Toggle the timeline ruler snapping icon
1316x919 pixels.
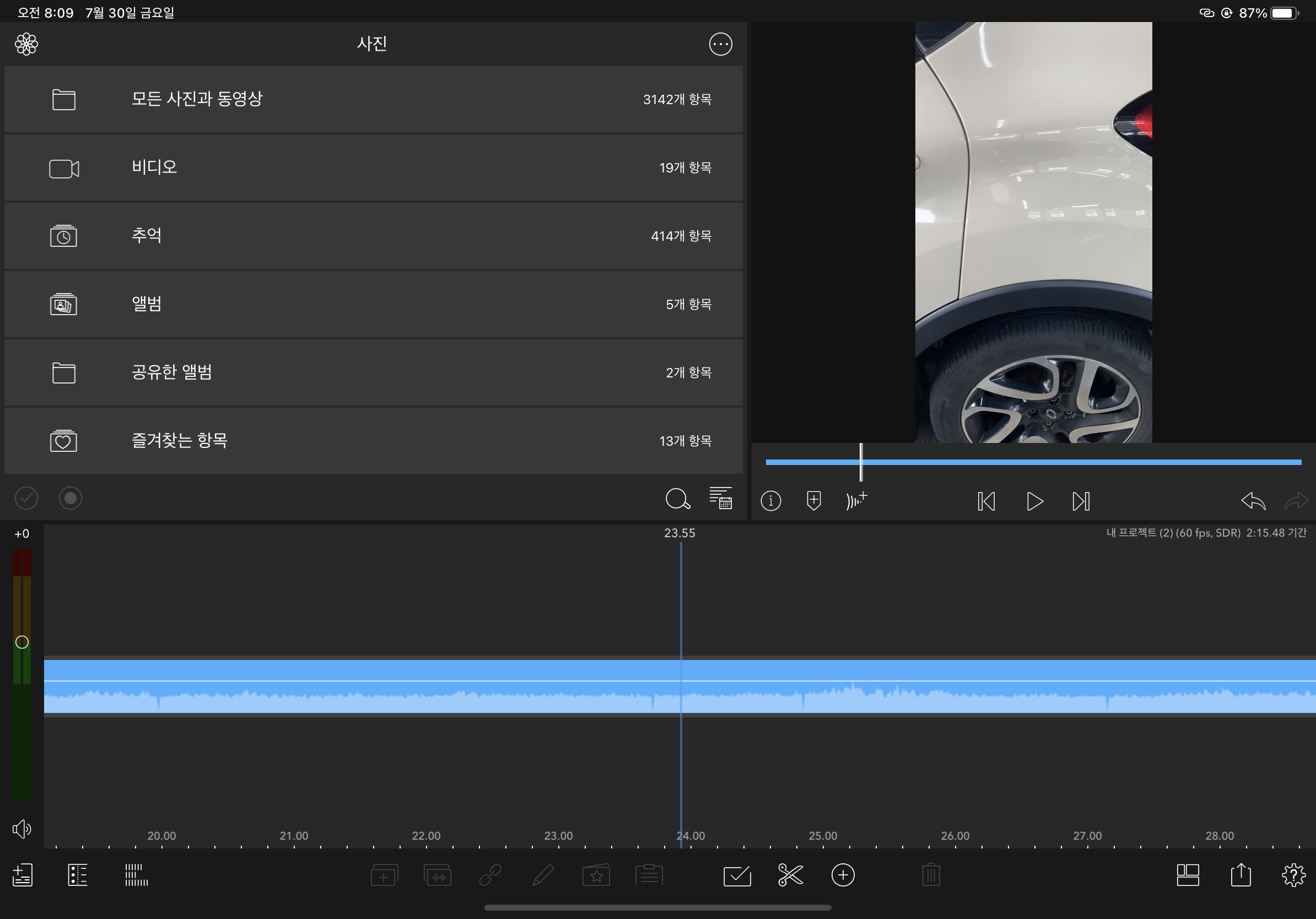point(137,875)
